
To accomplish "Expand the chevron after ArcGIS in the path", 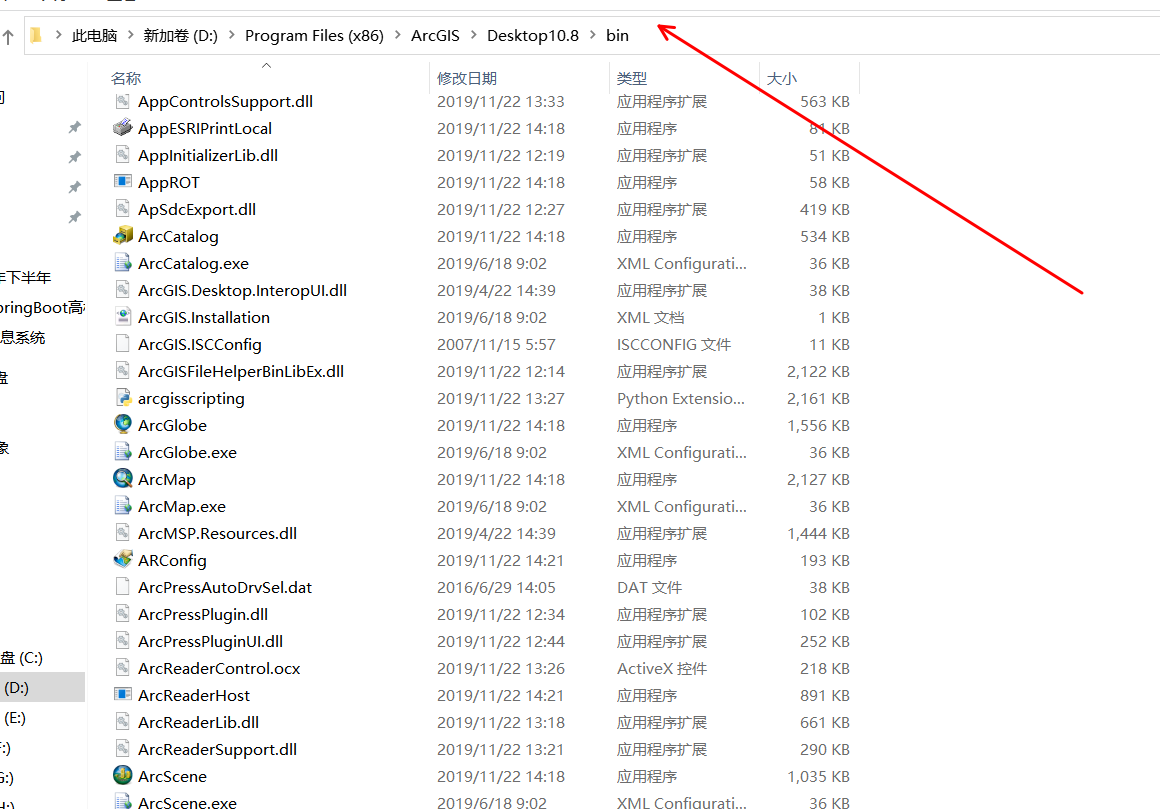I will coord(473,35).
